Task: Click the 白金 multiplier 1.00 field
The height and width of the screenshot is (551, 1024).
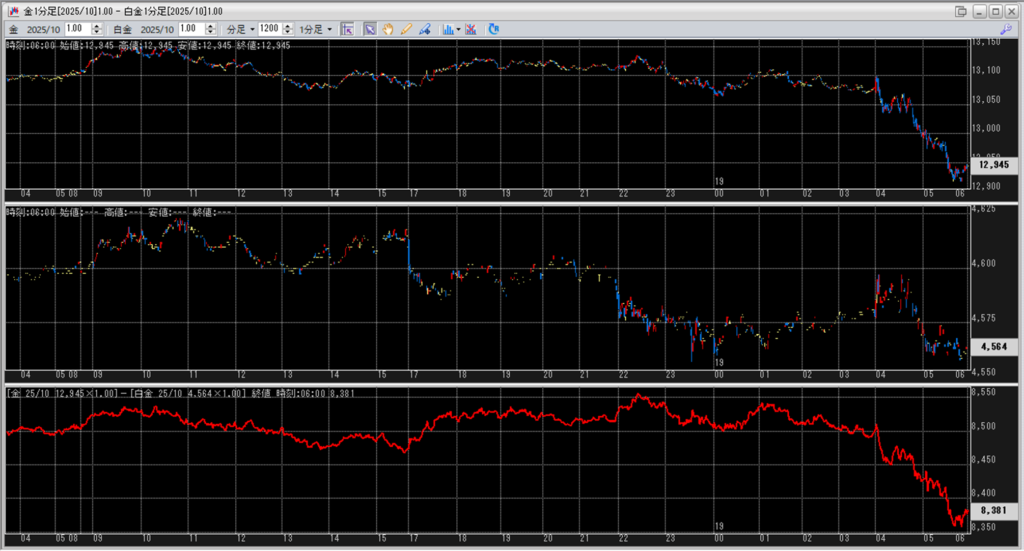Action: pyautogui.click(x=189, y=29)
